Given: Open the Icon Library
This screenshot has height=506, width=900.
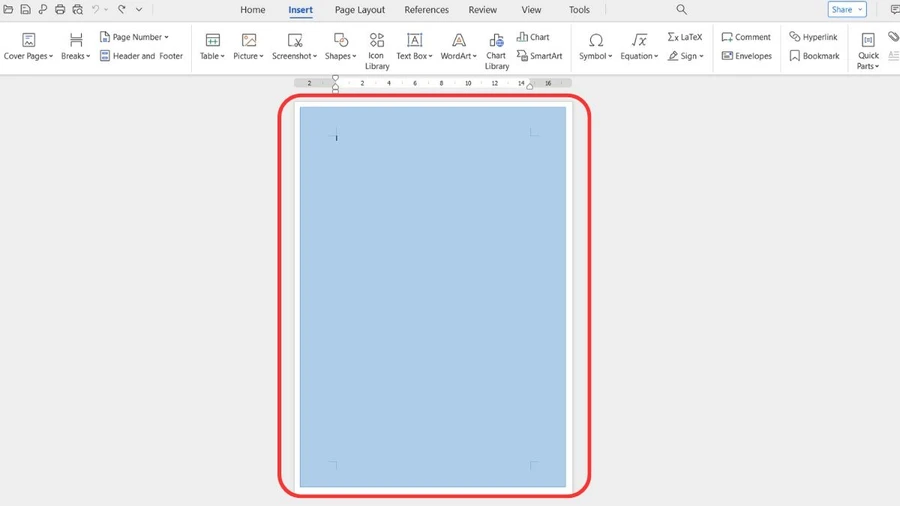Looking at the screenshot, I should click(x=377, y=51).
